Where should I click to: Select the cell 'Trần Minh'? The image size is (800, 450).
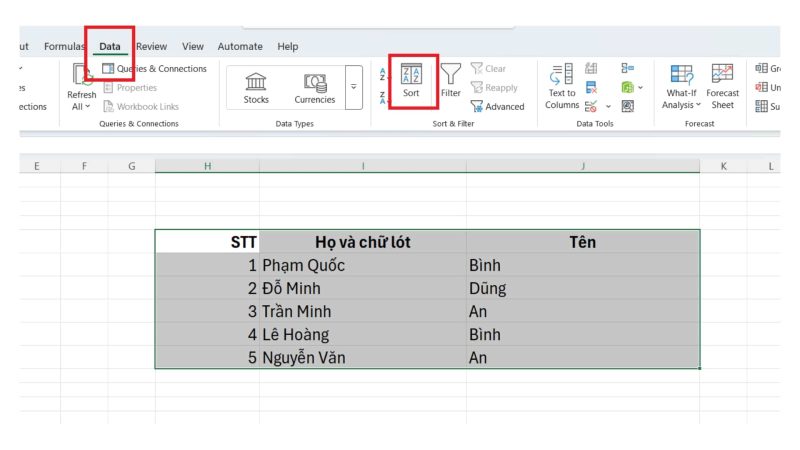coord(363,311)
